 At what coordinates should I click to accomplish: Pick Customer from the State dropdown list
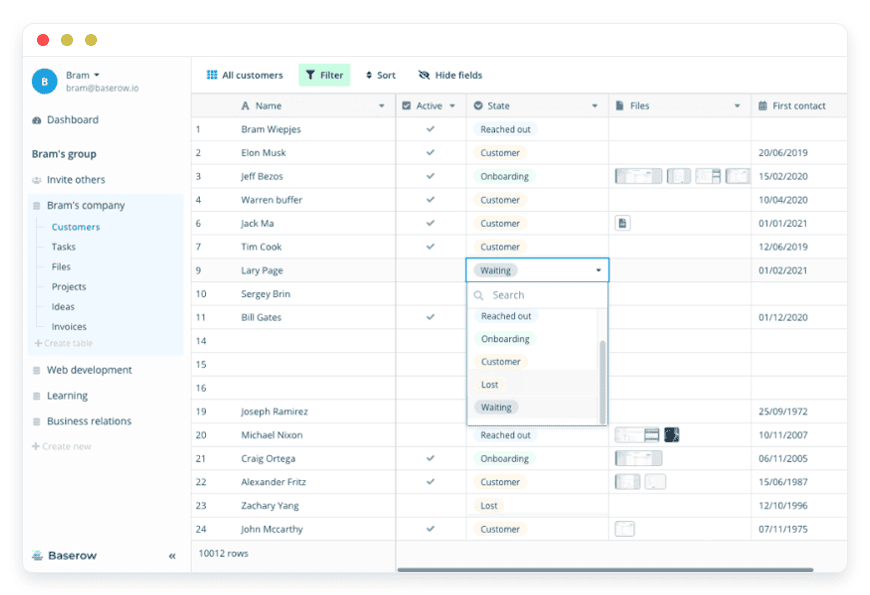(500, 361)
